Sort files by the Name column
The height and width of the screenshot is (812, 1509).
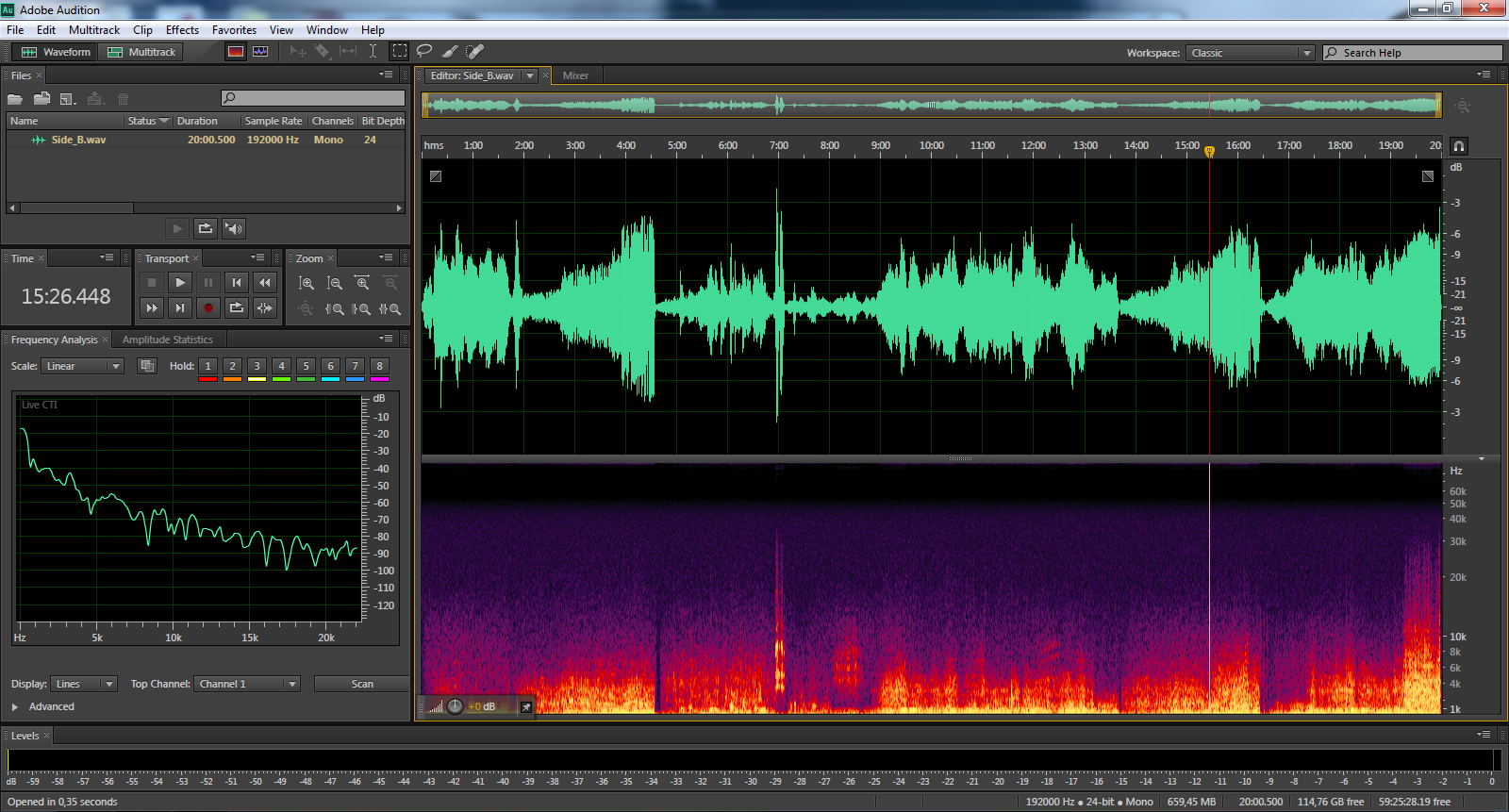coord(65,121)
